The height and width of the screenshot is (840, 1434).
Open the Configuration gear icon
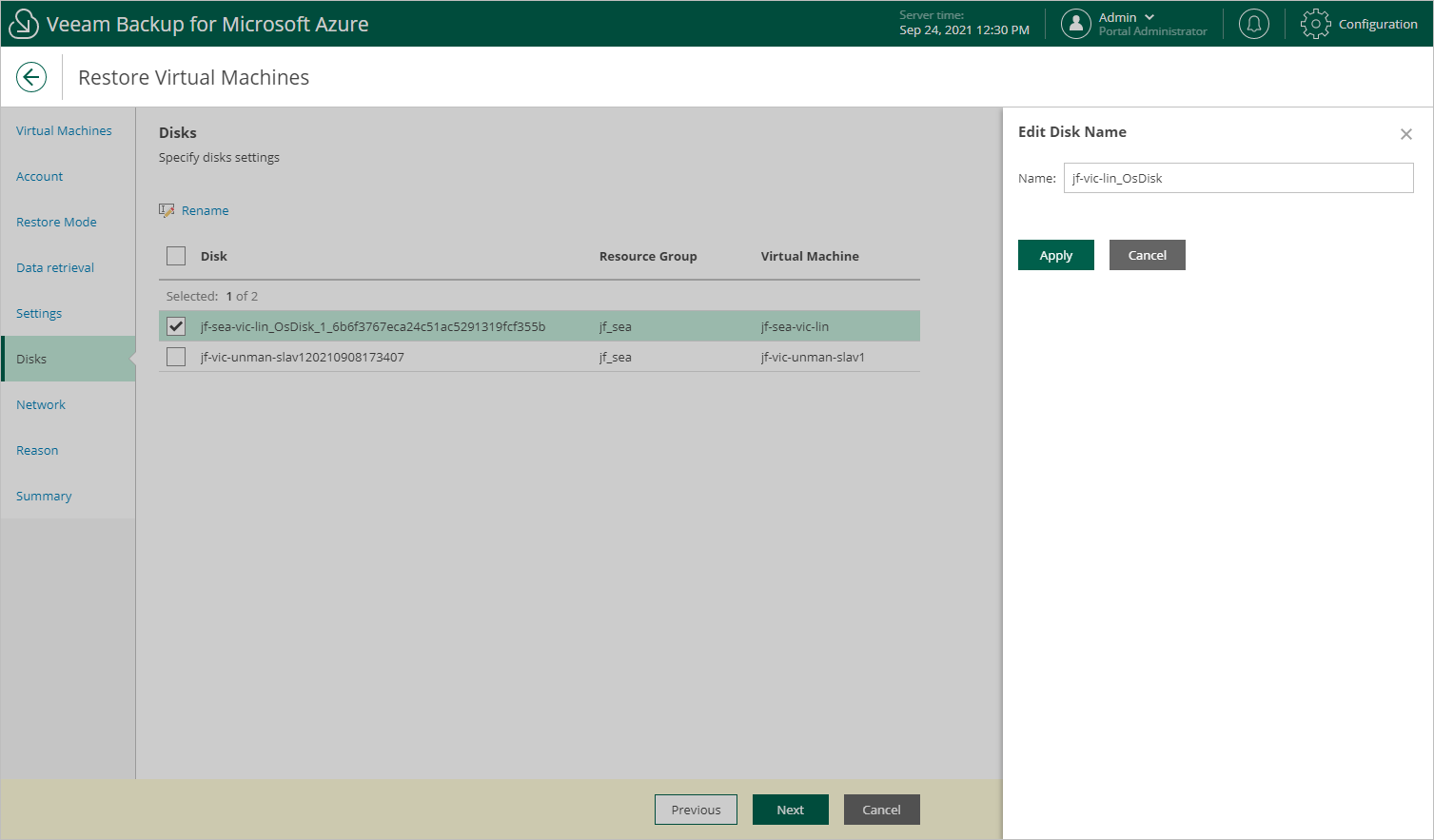coord(1316,24)
